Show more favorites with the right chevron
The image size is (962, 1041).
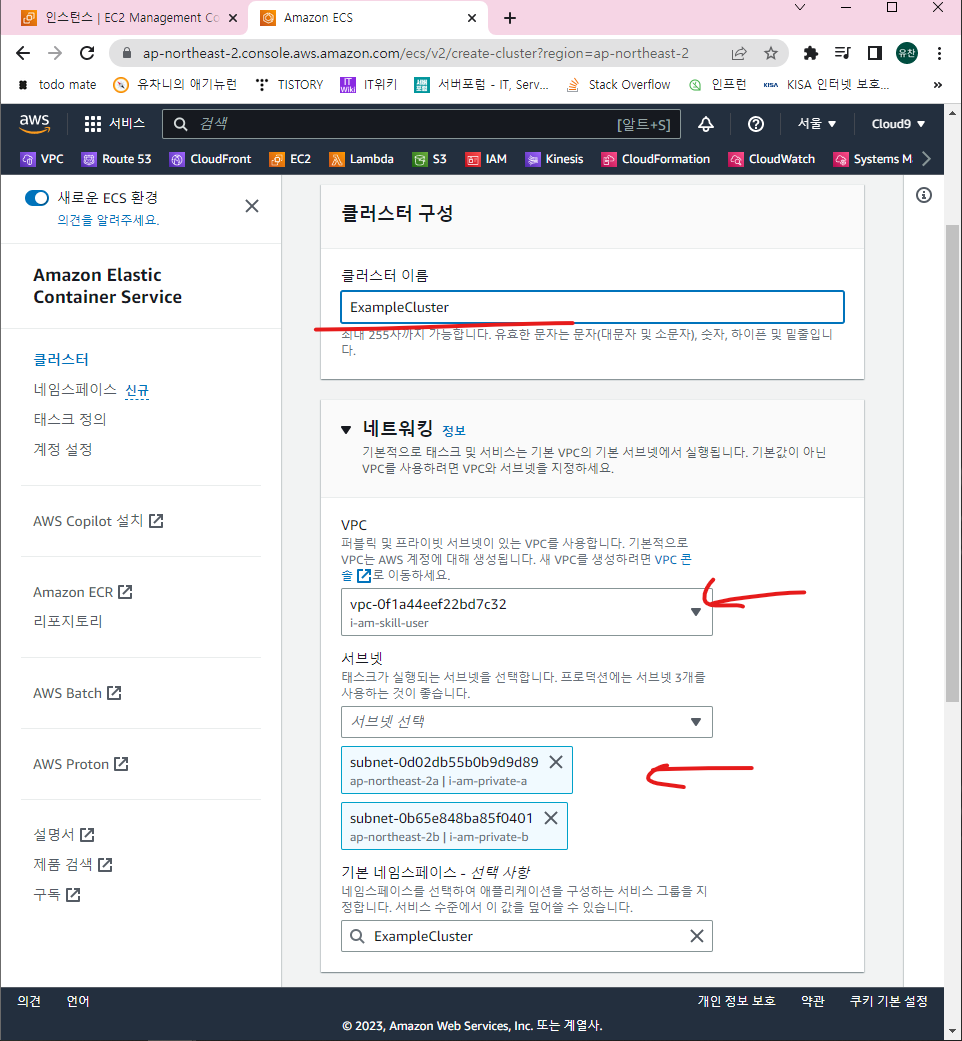[927, 159]
